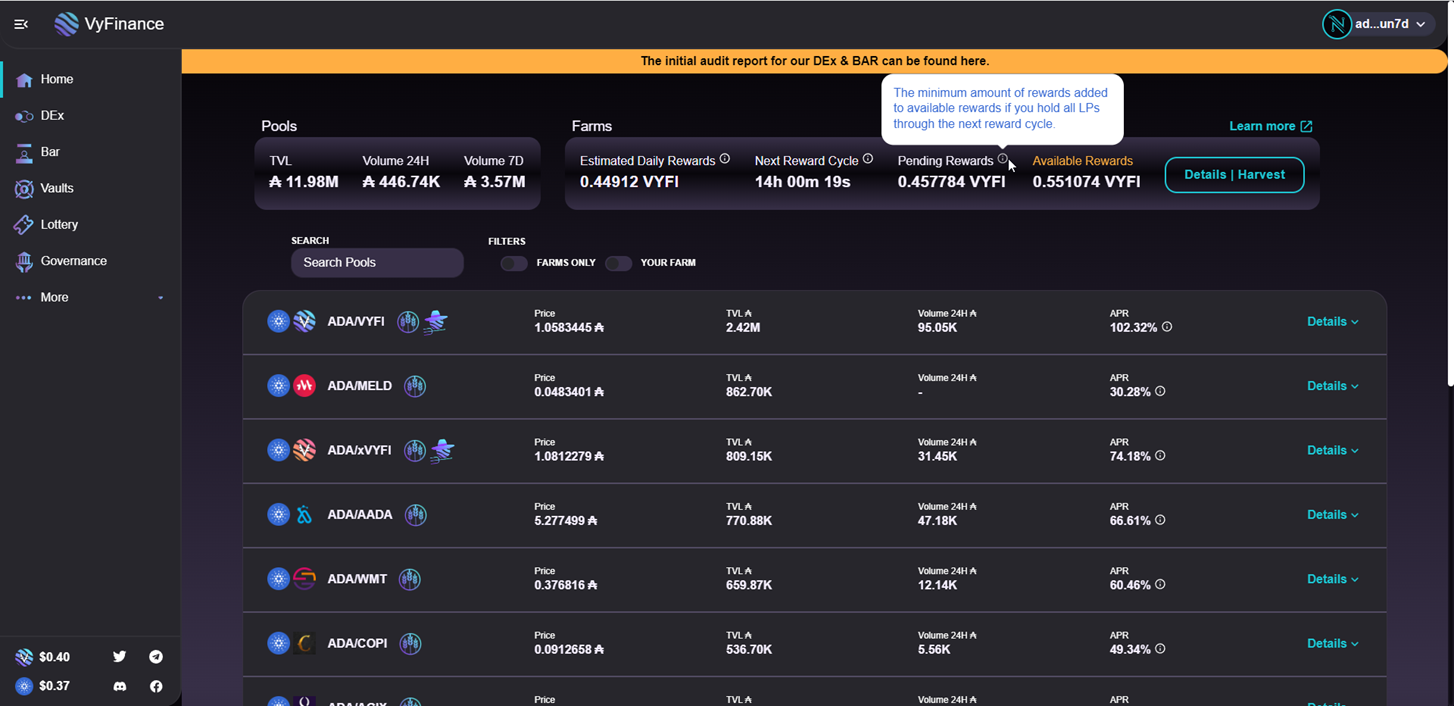Click the ADA coin icon beside $0.37
1454x706 pixels.
point(24,686)
